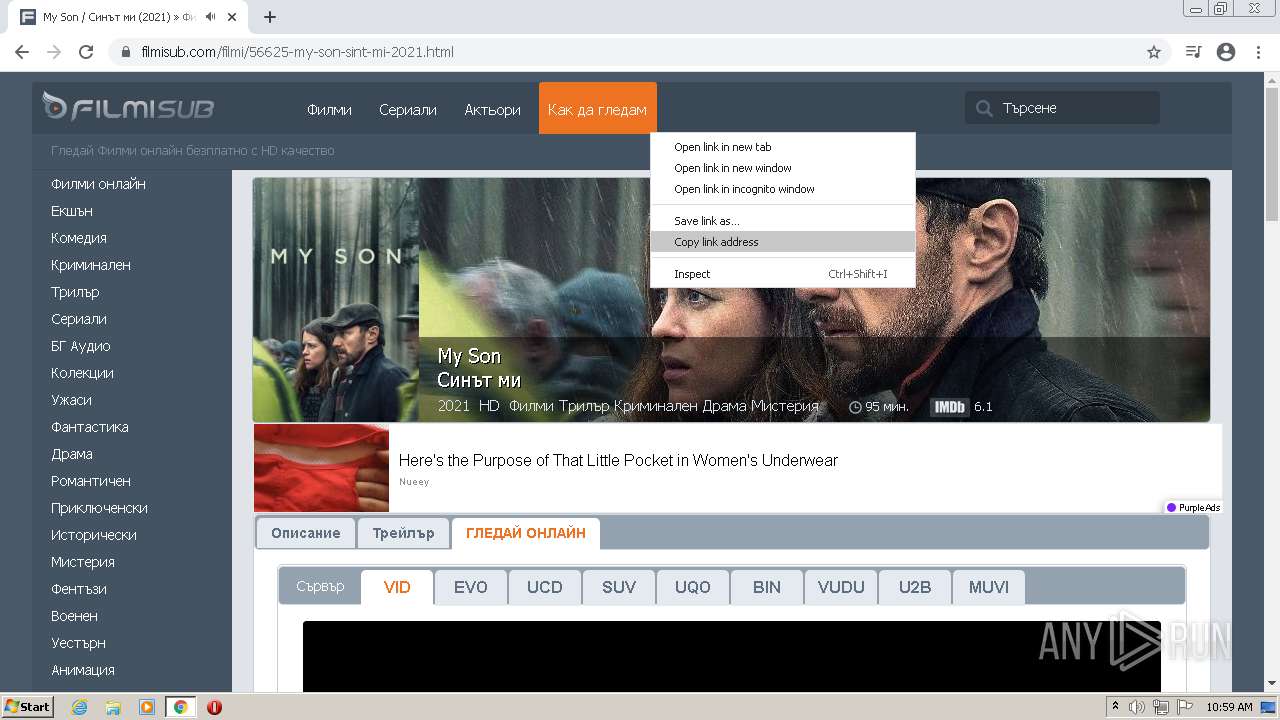
Task: Switch to Chrome in the taskbar
Action: click(180, 707)
